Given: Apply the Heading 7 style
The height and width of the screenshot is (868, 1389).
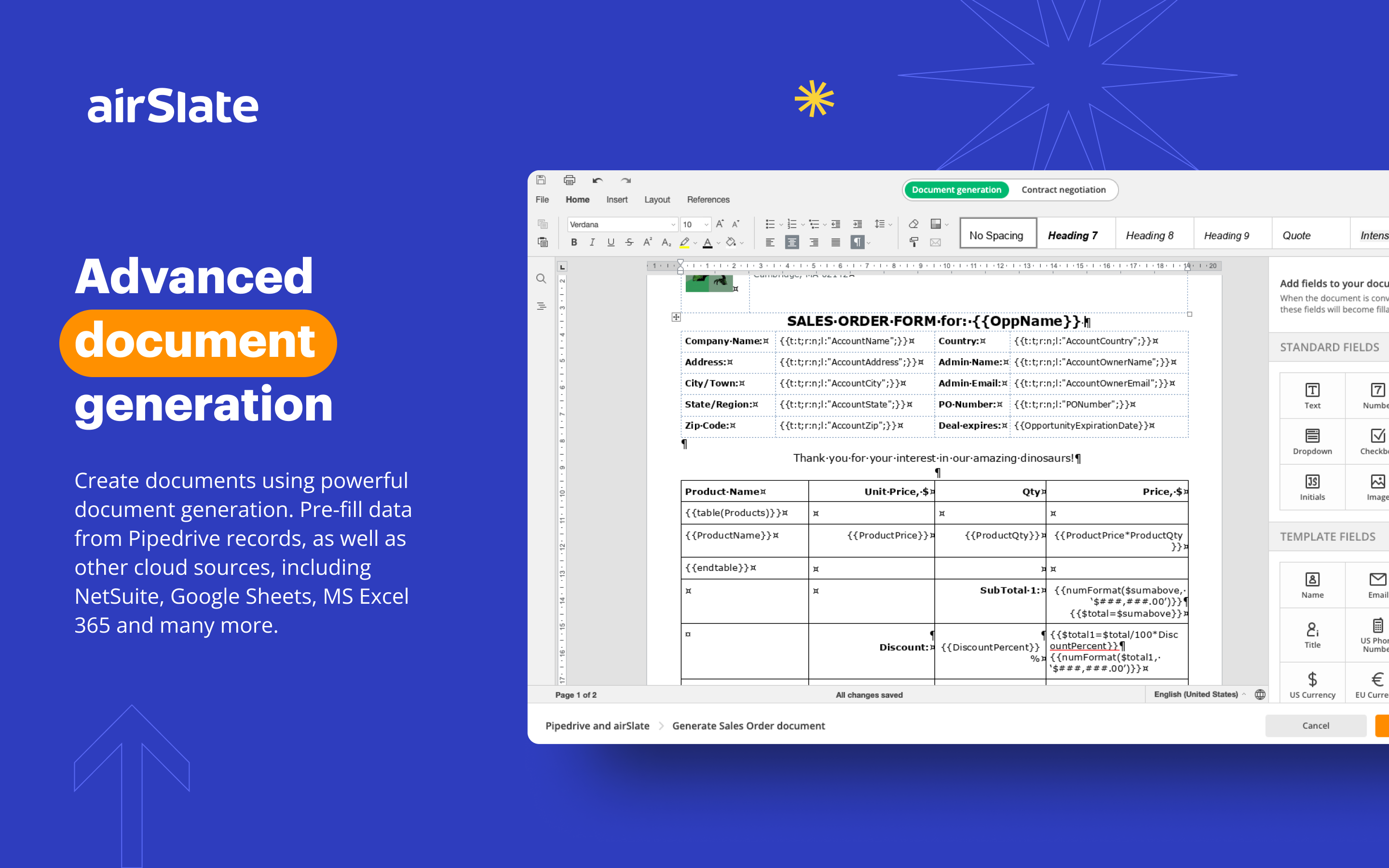Looking at the screenshot, I should (1076, 233).
